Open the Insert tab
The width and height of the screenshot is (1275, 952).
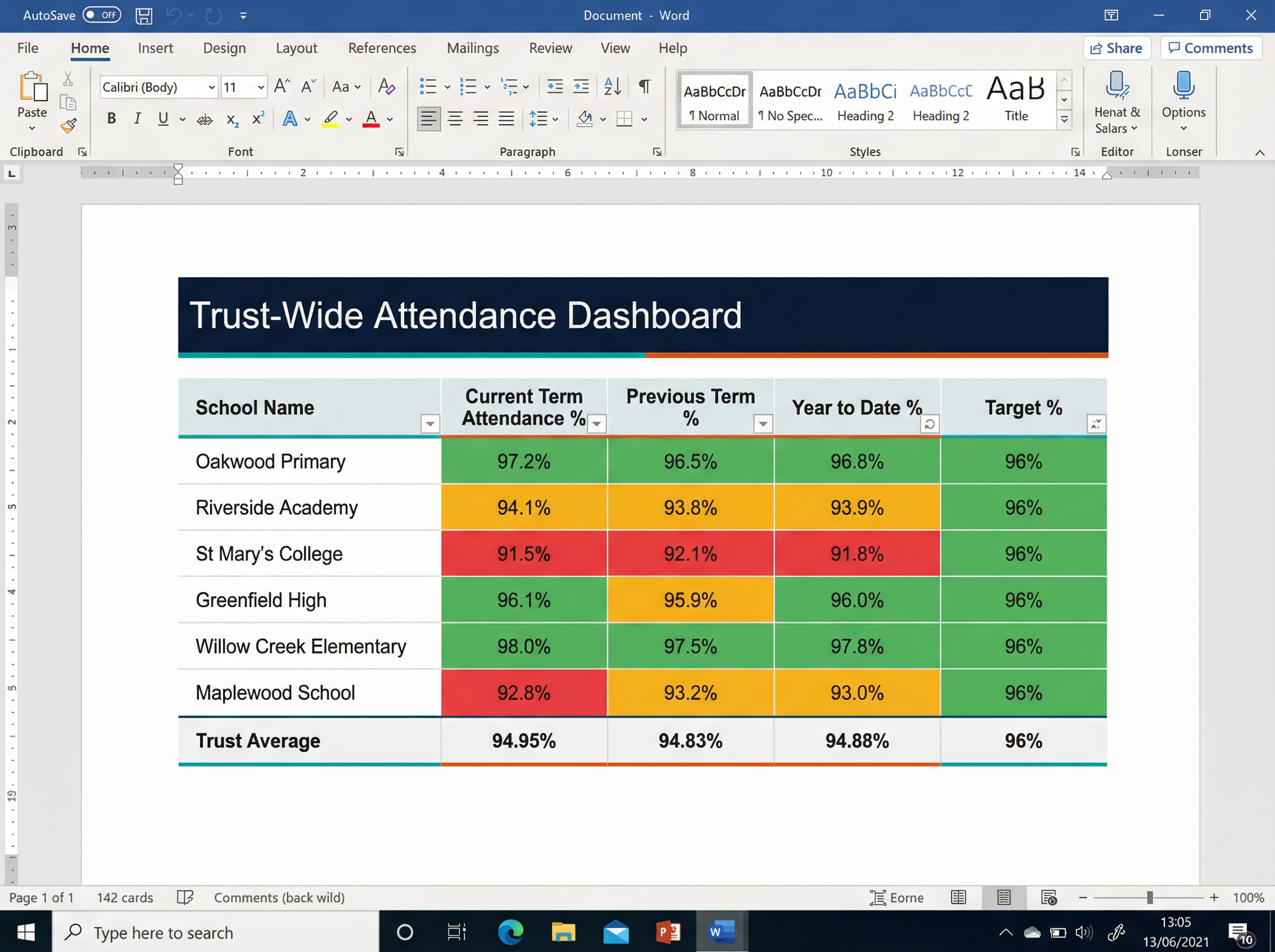[x=156, y=48]
